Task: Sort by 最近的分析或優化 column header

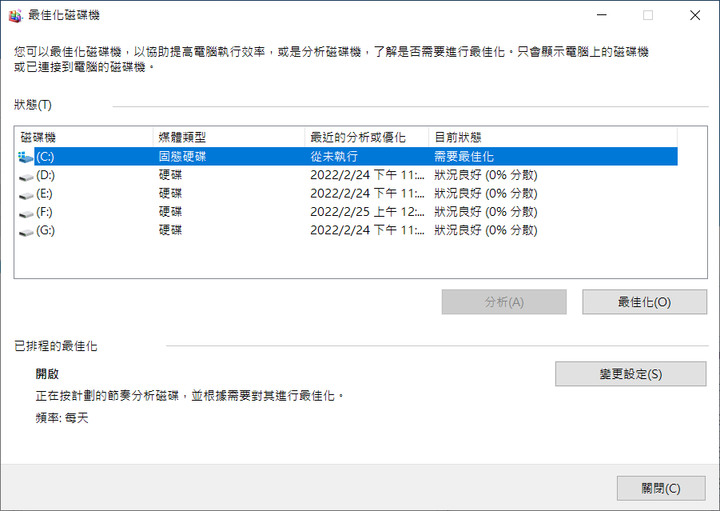Action: tap(367, 137)
